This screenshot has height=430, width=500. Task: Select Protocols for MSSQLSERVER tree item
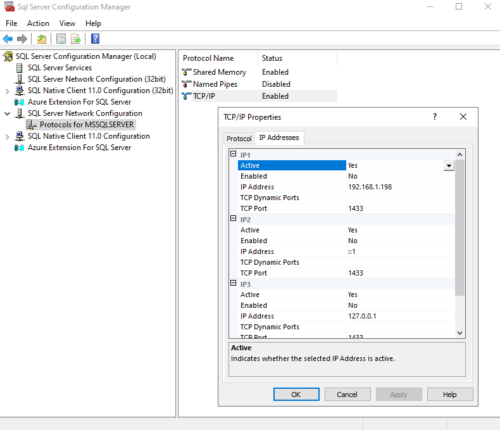coord(87,125)
